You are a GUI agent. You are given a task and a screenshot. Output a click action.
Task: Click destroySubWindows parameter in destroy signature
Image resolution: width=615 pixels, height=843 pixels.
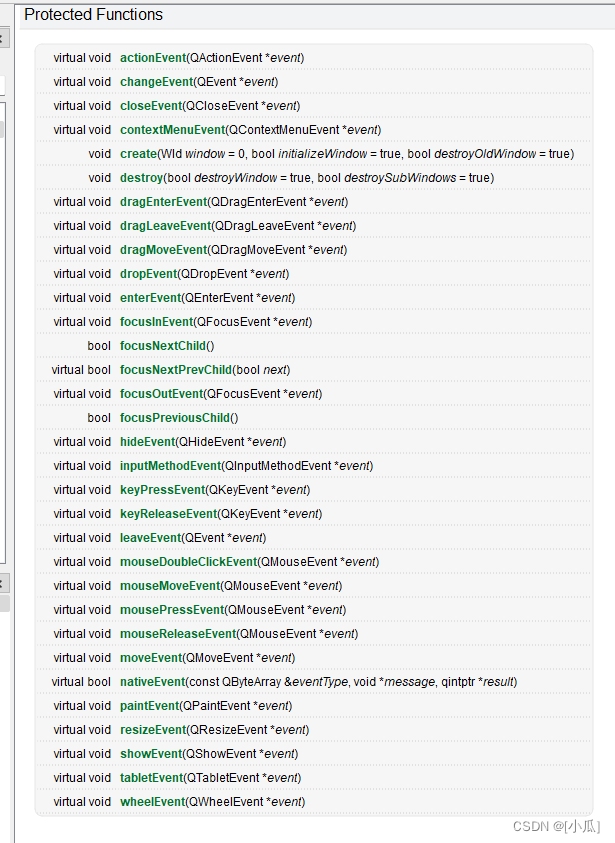coord(400,178)
